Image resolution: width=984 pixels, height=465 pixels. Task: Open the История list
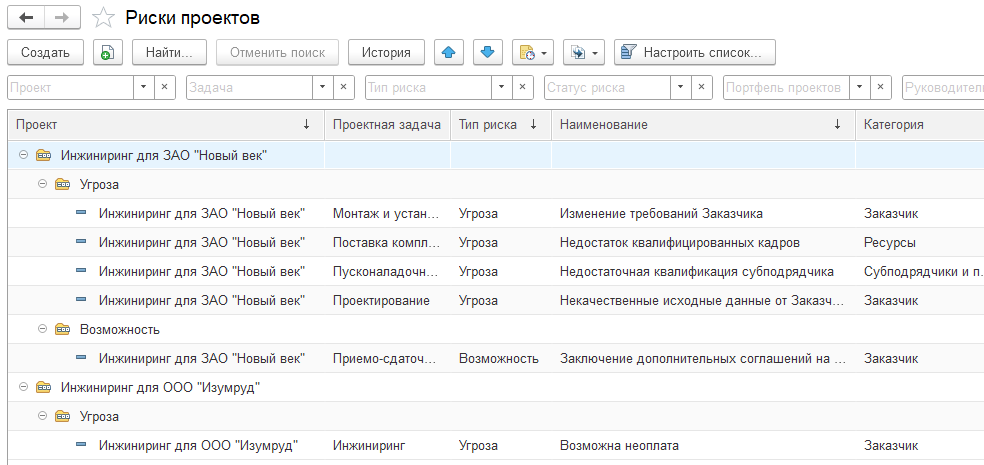click(386, 52)
